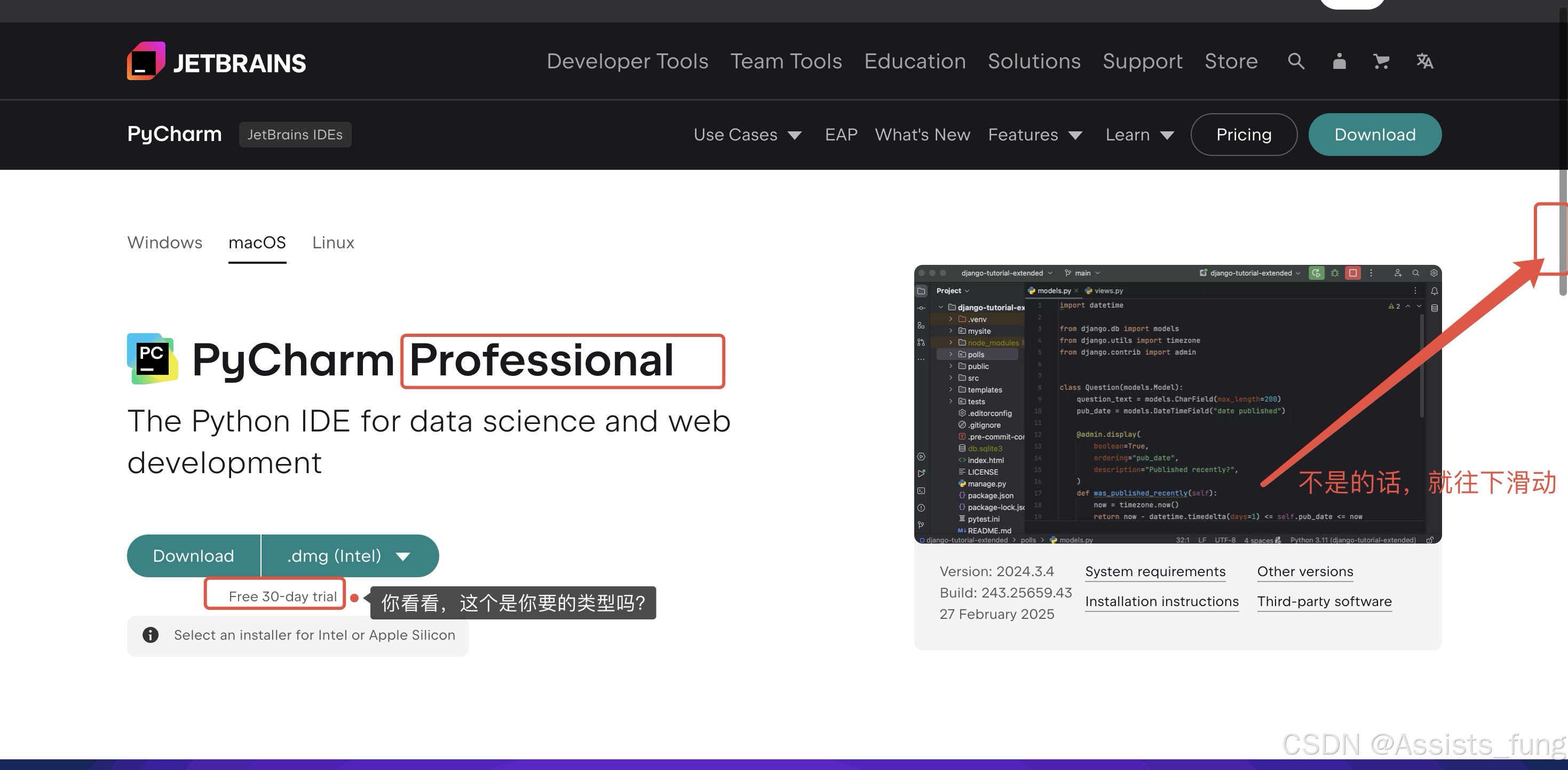Select the macOS tab

pyautogui.click(x=257, y=242)
